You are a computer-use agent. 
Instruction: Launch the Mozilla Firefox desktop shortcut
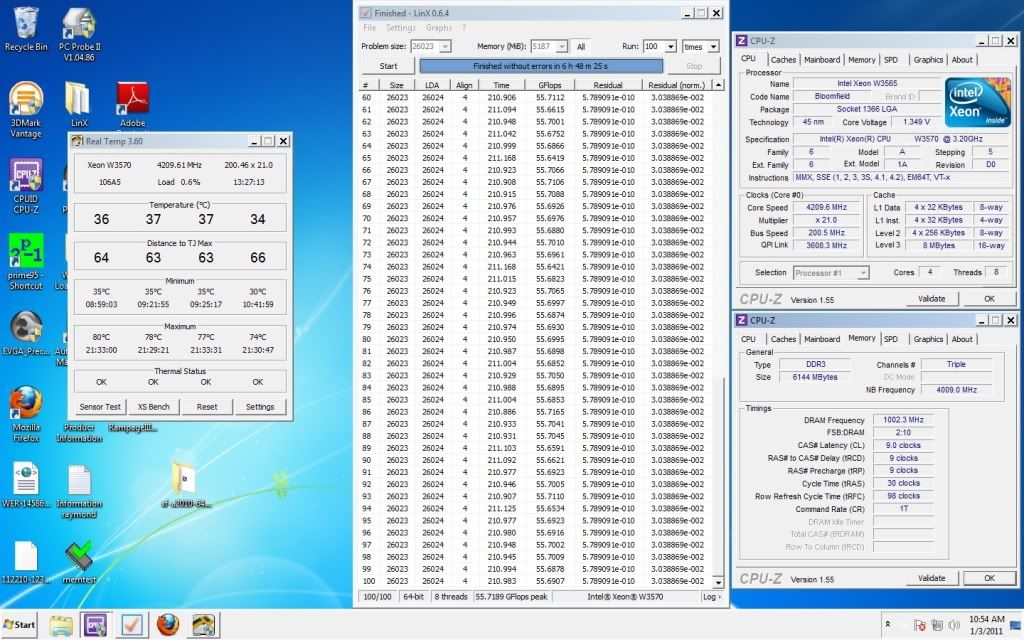coord(26,415)
